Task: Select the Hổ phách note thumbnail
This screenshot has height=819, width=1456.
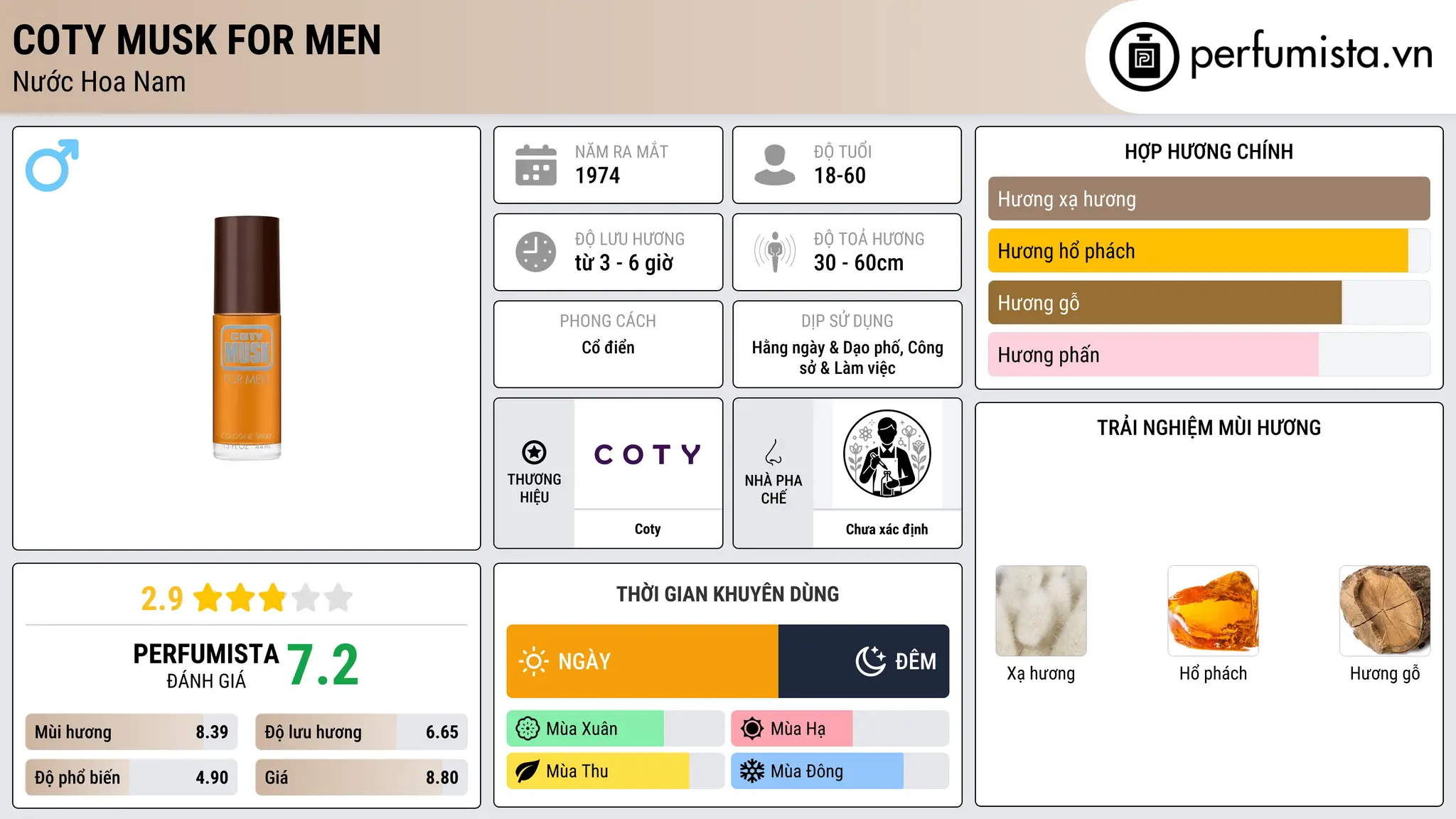Action: coord(1213,611)
